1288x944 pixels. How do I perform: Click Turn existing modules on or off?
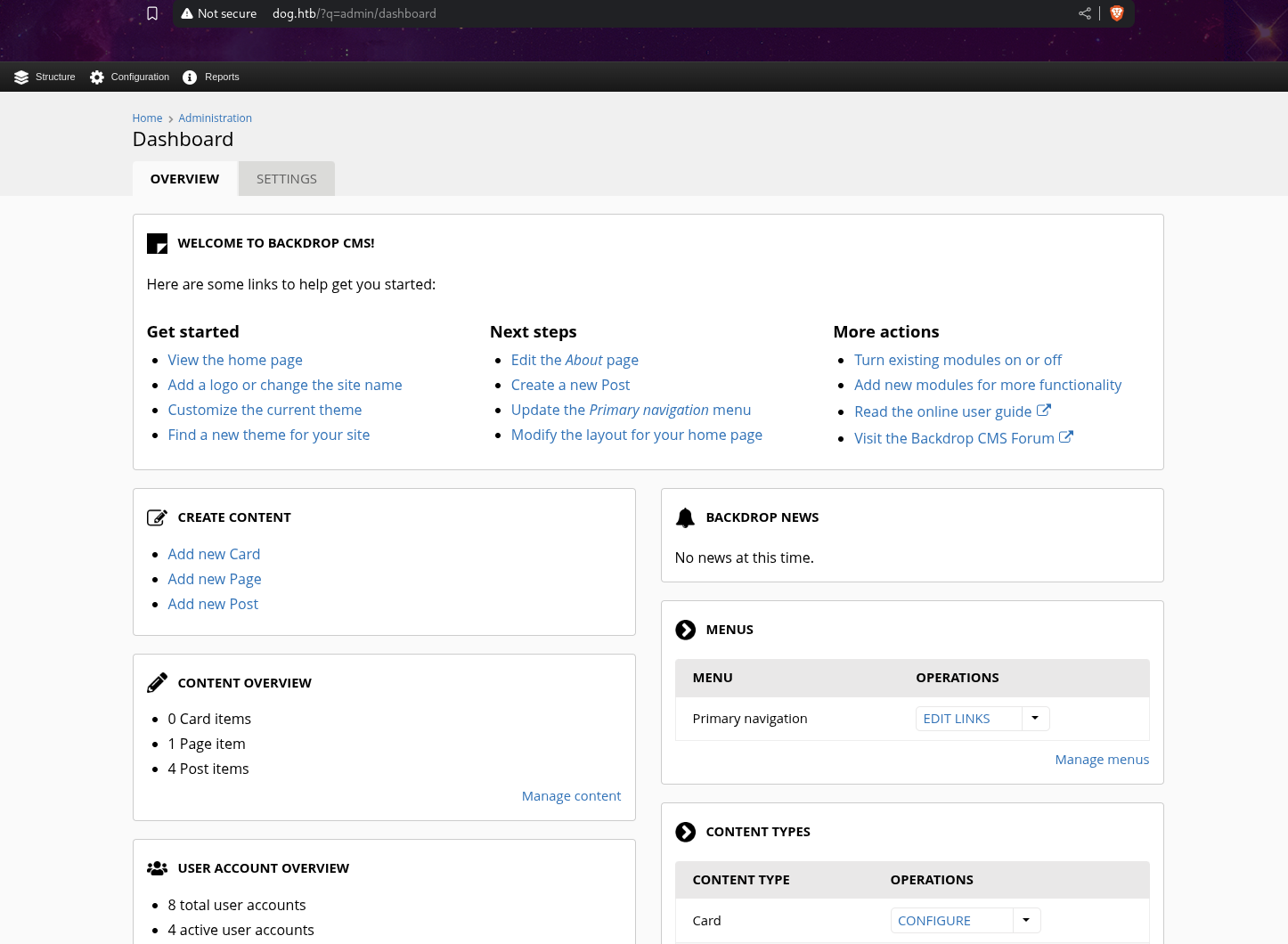coord(958,360)
